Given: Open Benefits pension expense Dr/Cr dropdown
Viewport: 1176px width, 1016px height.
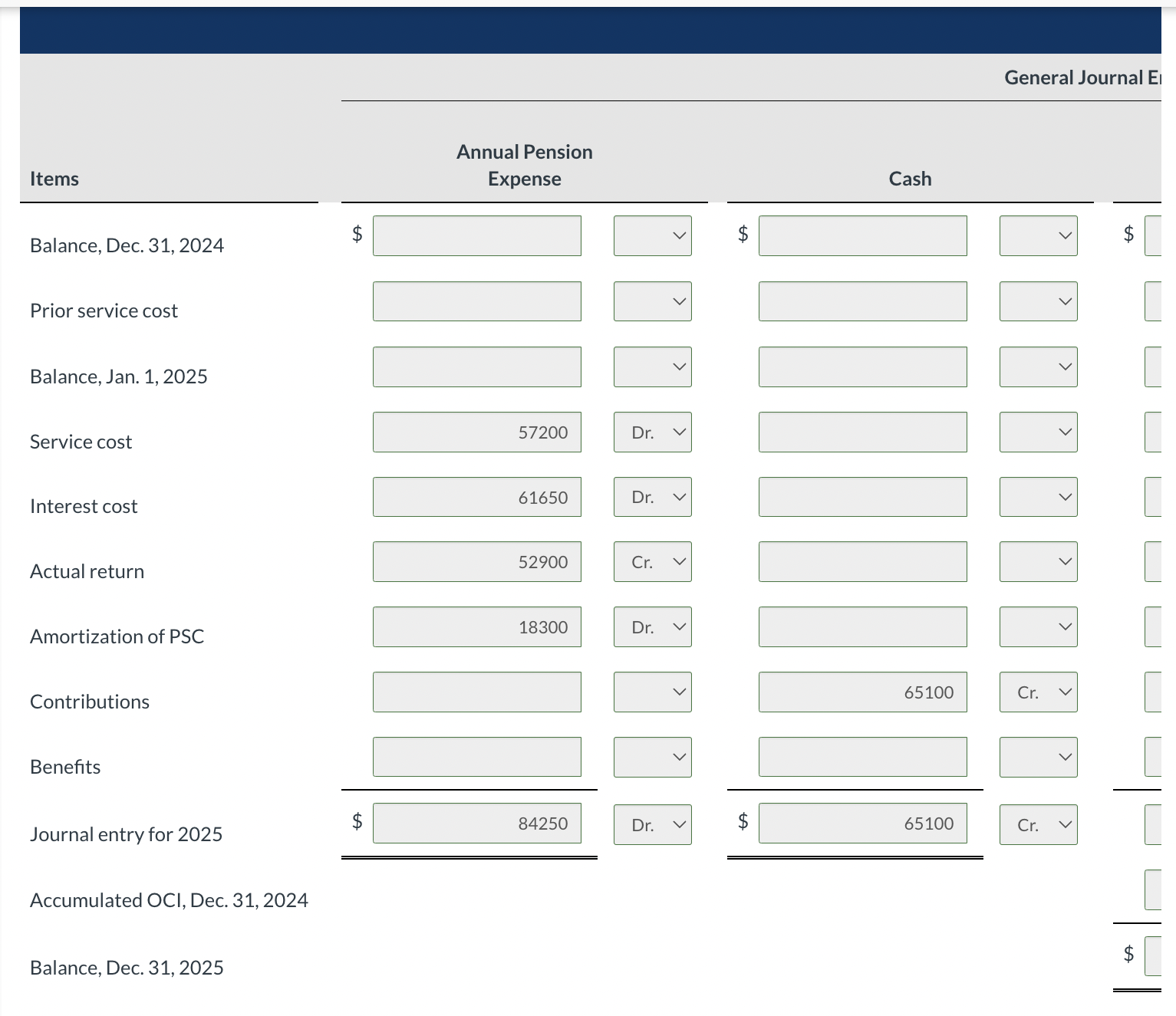Looking at the screenshot, I should 653,757.
